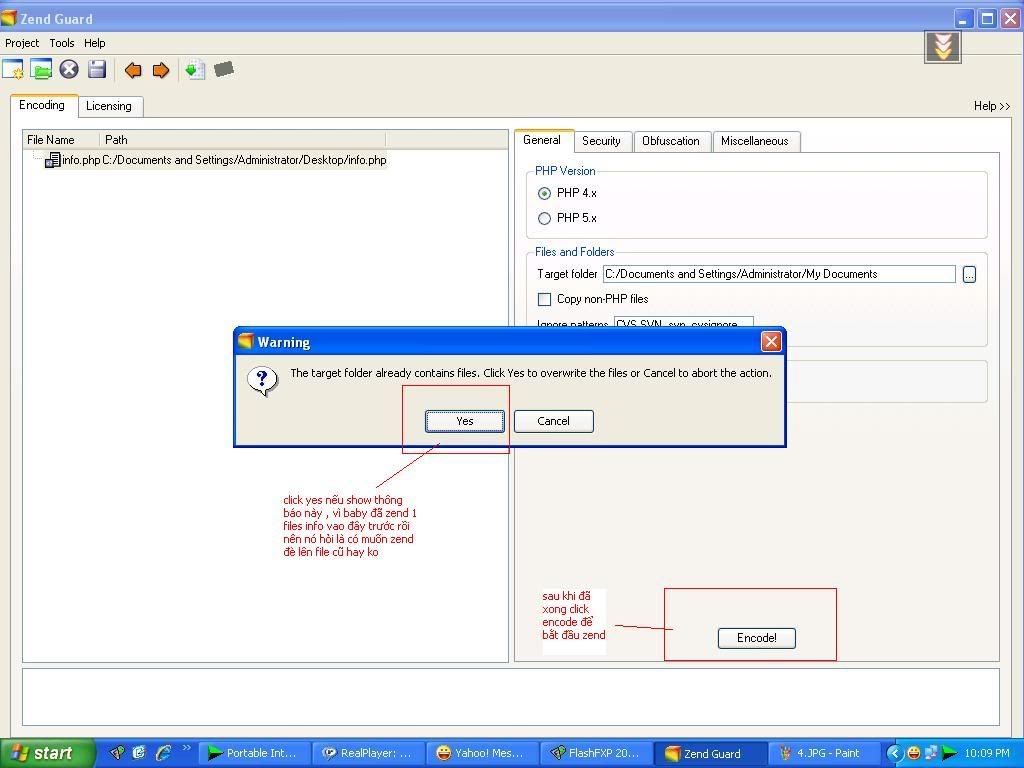
Task: Click the gray ticket-shaped toolbar icon
Action: point(223,69)
